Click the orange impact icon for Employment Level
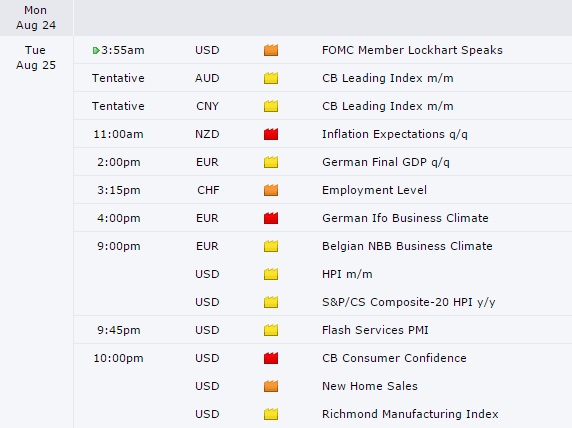The width and height of the screenshot is (572, 428). point(271,190)
